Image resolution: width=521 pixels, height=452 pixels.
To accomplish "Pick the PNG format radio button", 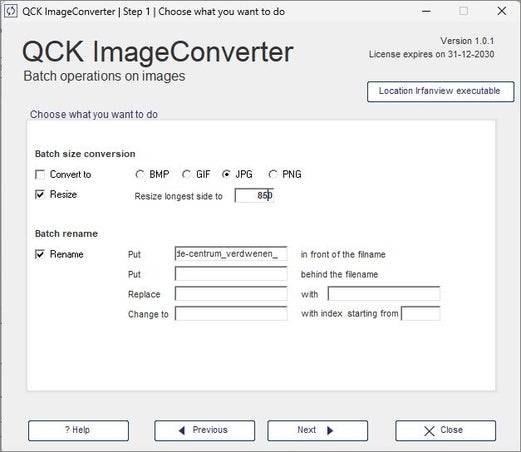I will [273, 174].
